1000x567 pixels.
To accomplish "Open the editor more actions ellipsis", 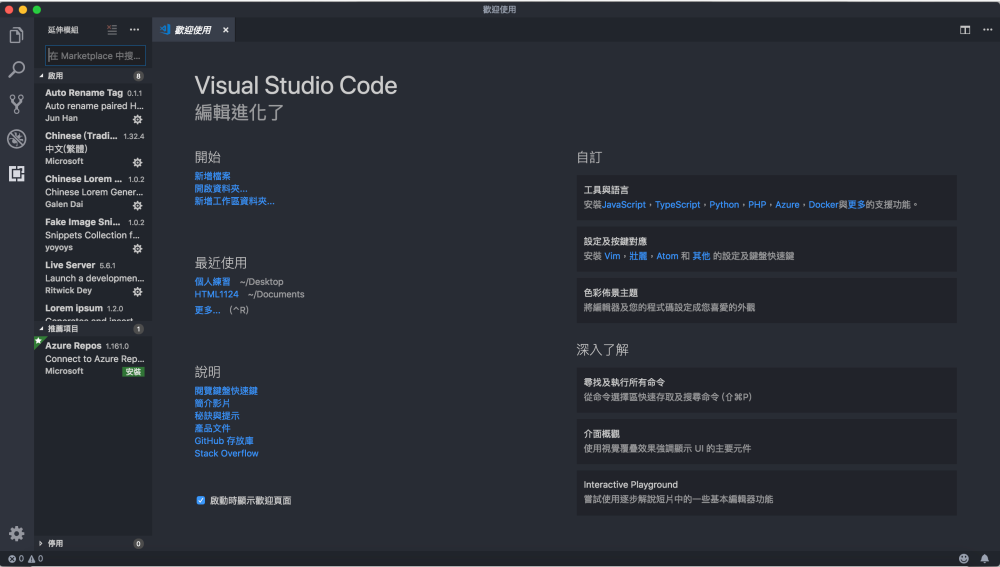I will coord(987,30).
